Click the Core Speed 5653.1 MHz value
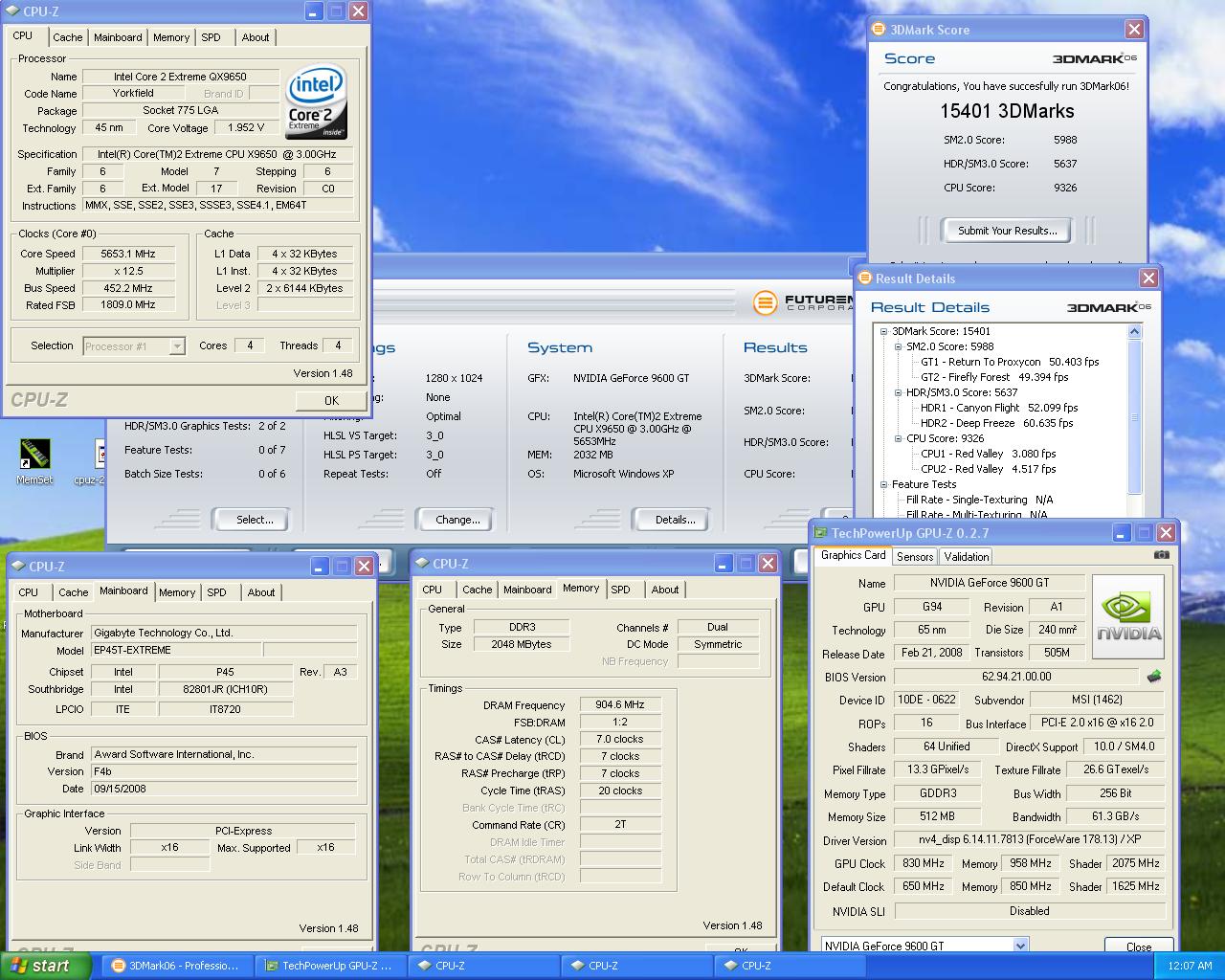 tap(128, 254)
